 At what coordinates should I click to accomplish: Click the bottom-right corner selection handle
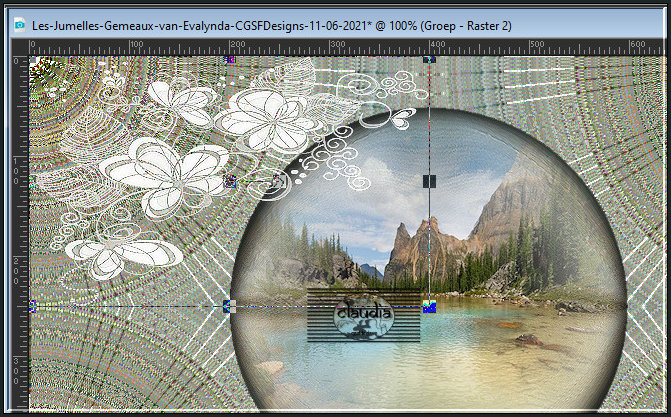pos(429,306)
